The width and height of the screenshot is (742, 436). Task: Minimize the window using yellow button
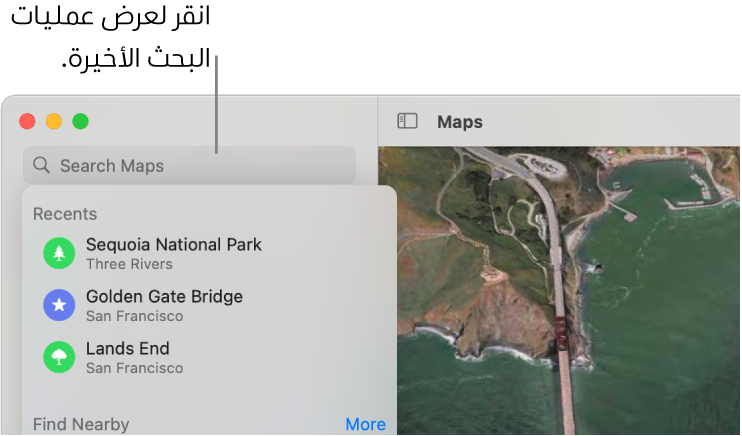click(54, 121)
